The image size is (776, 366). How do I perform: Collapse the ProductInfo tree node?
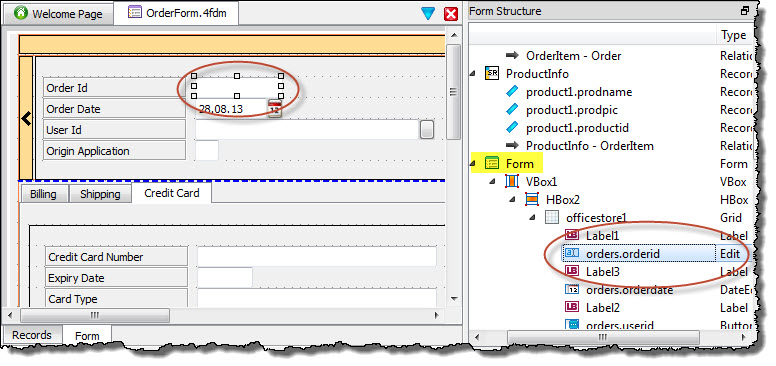point(473,74)
